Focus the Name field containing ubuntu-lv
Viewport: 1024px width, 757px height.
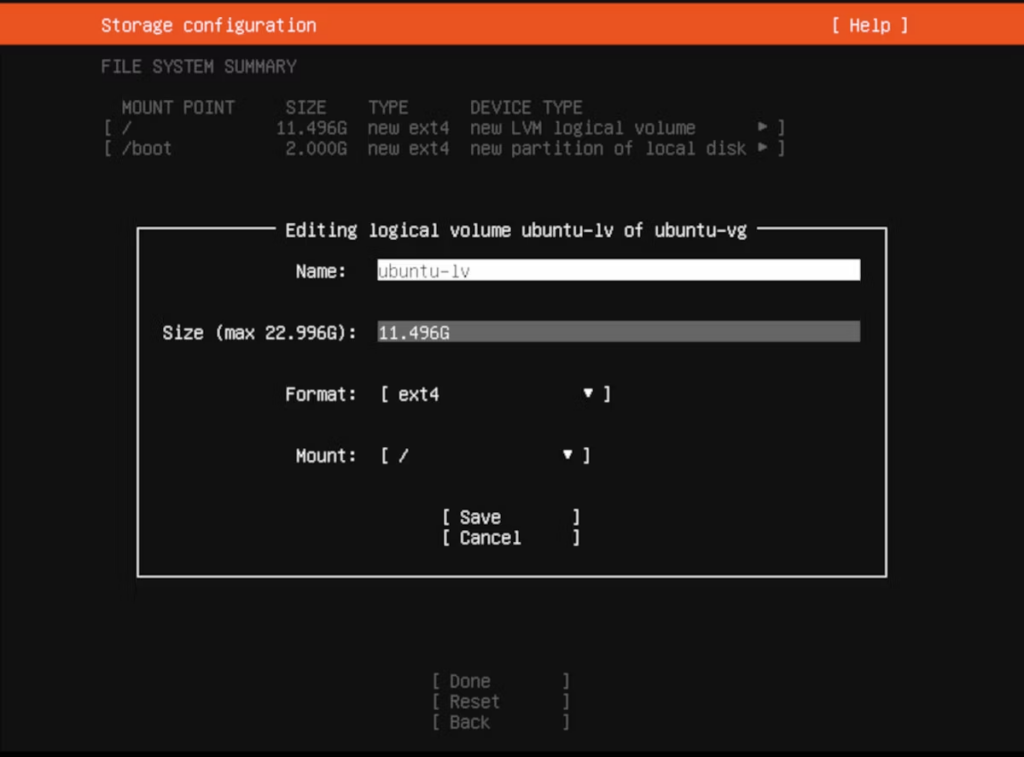tap(618, 270)
